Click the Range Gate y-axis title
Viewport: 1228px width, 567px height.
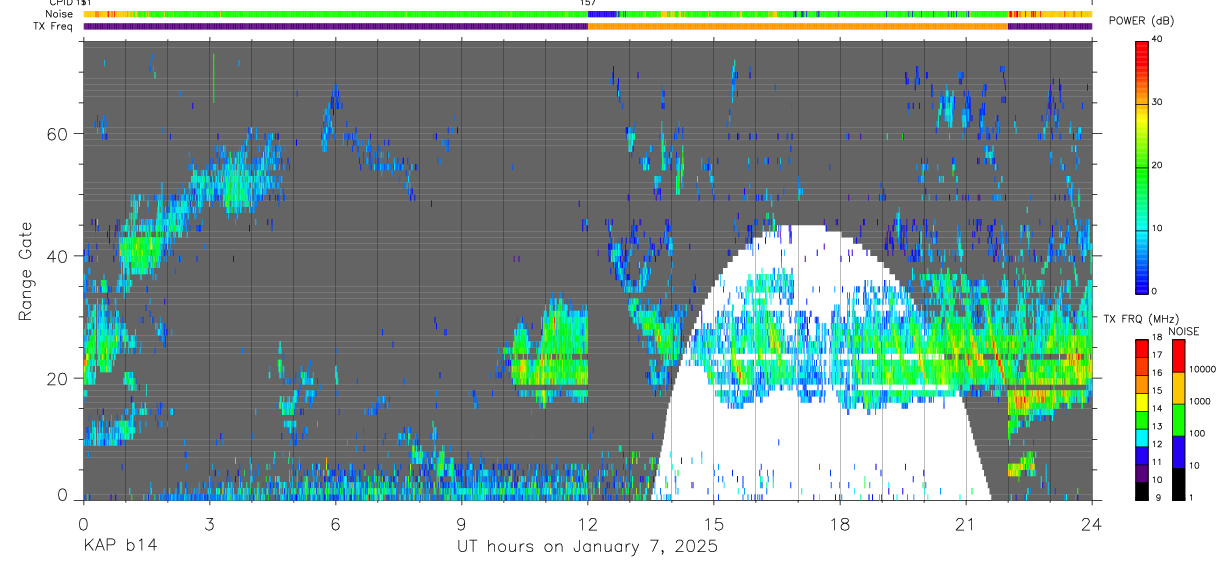[25, 271]
